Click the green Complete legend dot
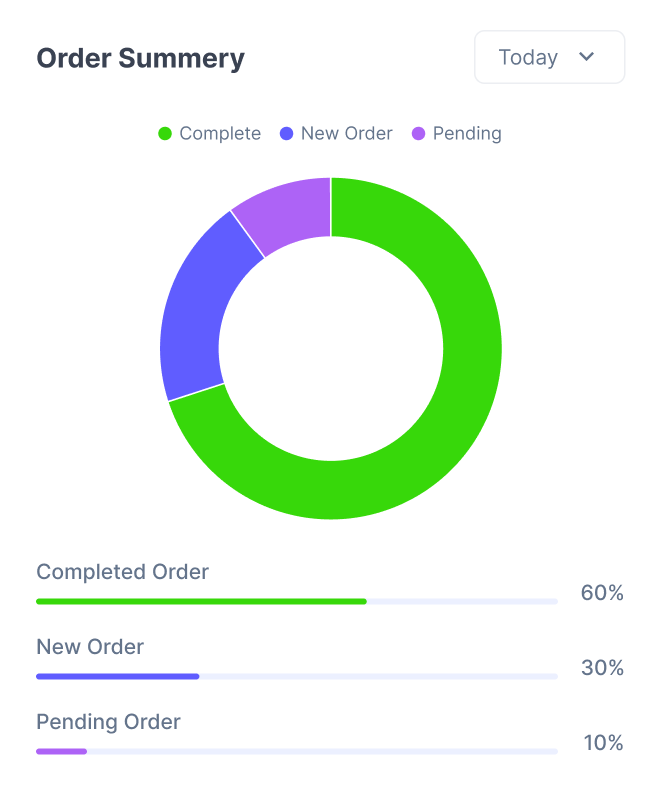 (x=164, y=133)
